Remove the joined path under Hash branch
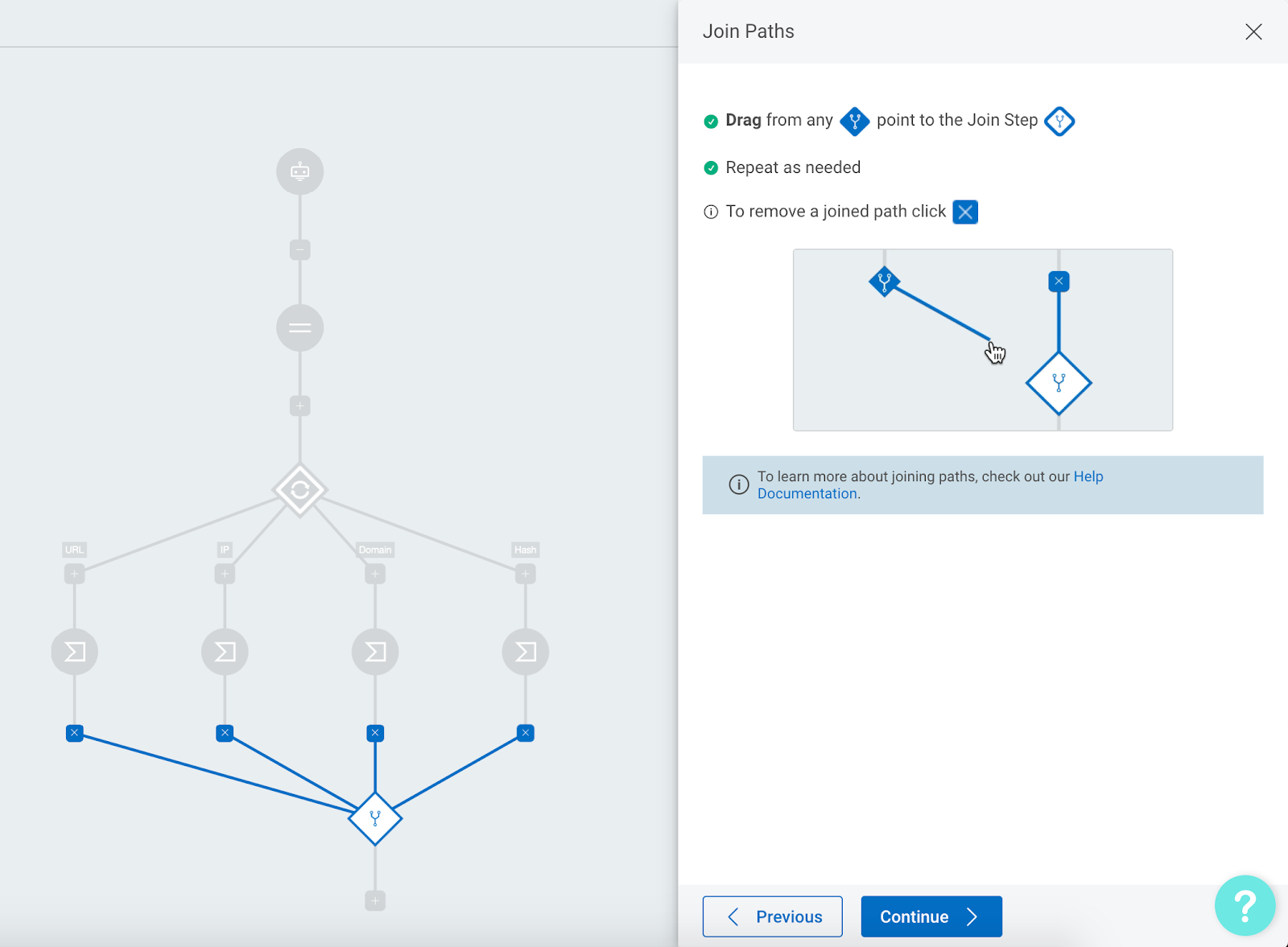This screenshot has height=947, width=1288. coord(526,733)
